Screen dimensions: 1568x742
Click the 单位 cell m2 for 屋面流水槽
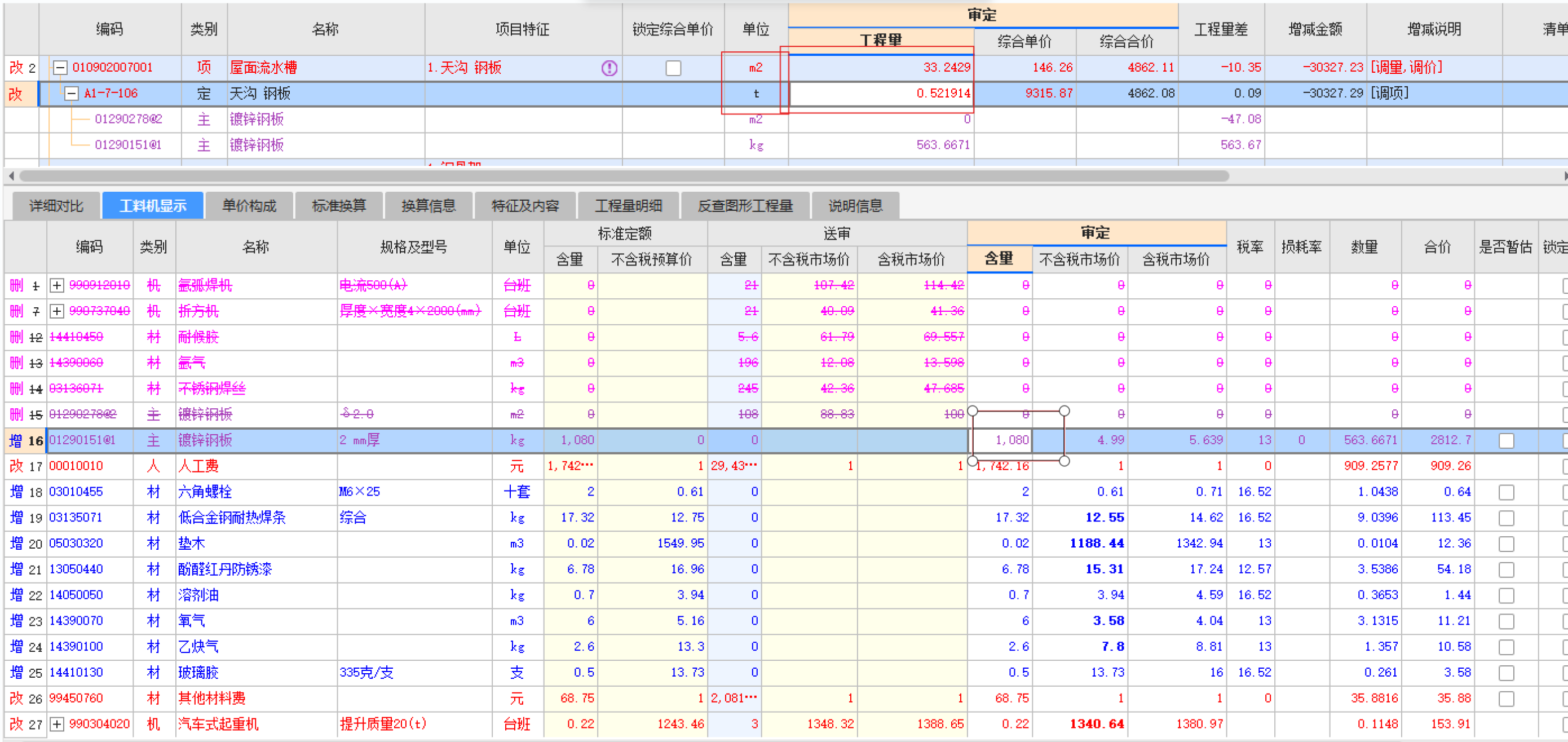(756, 68)
